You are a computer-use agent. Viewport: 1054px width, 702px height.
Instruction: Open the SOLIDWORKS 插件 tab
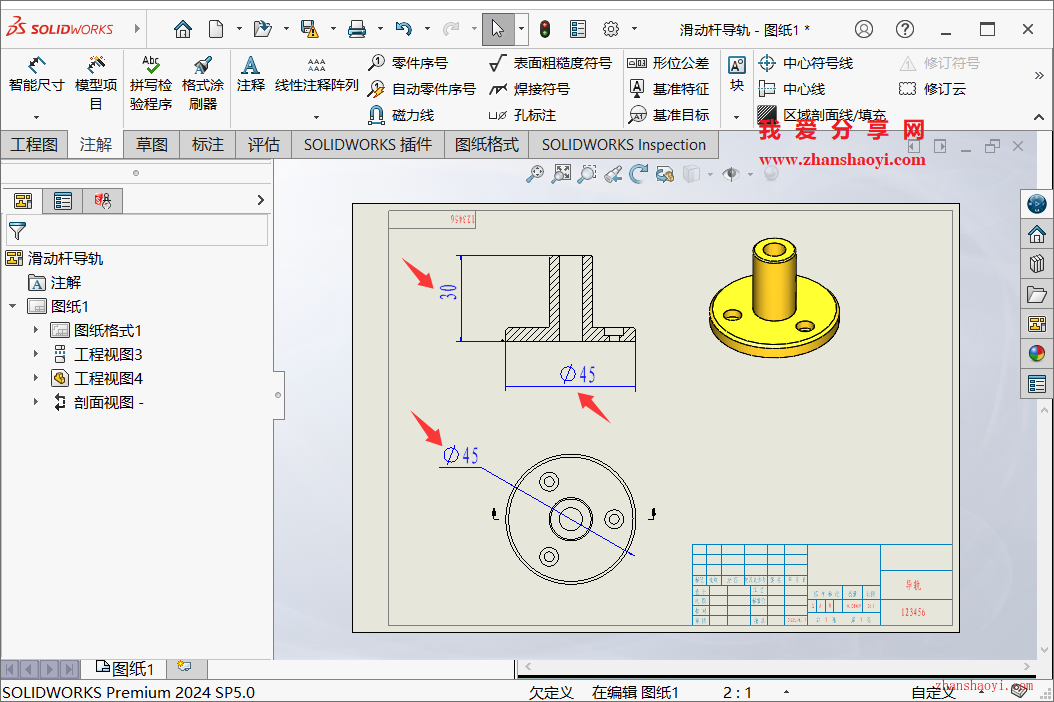point(368,145)
